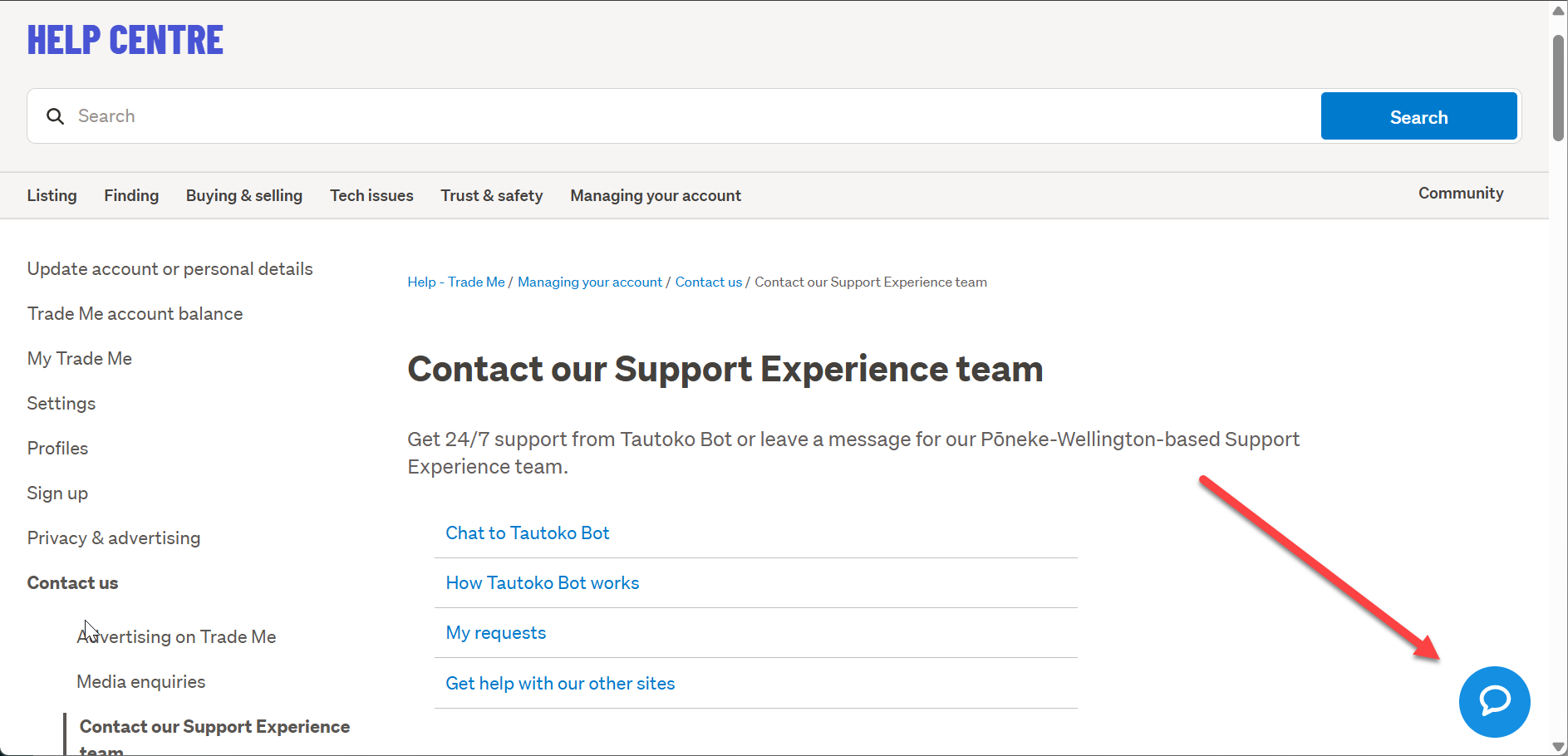Open the Finding menu
The image size is (1568, 756).
coord(131,195)
